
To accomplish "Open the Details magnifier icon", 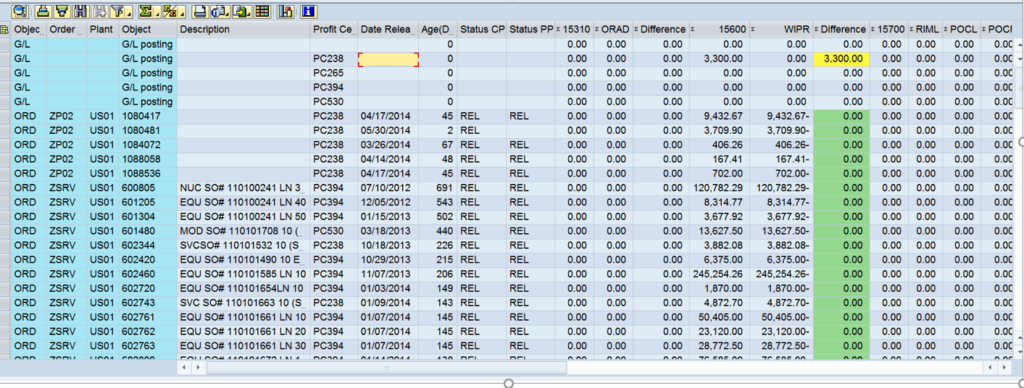I will tap(20, 11).
